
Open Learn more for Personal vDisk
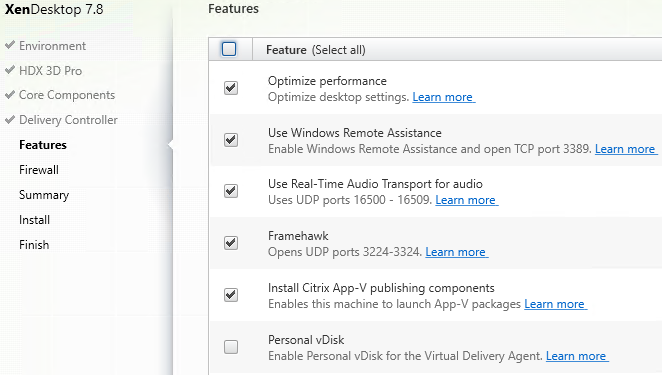click(x=577, y=356)
